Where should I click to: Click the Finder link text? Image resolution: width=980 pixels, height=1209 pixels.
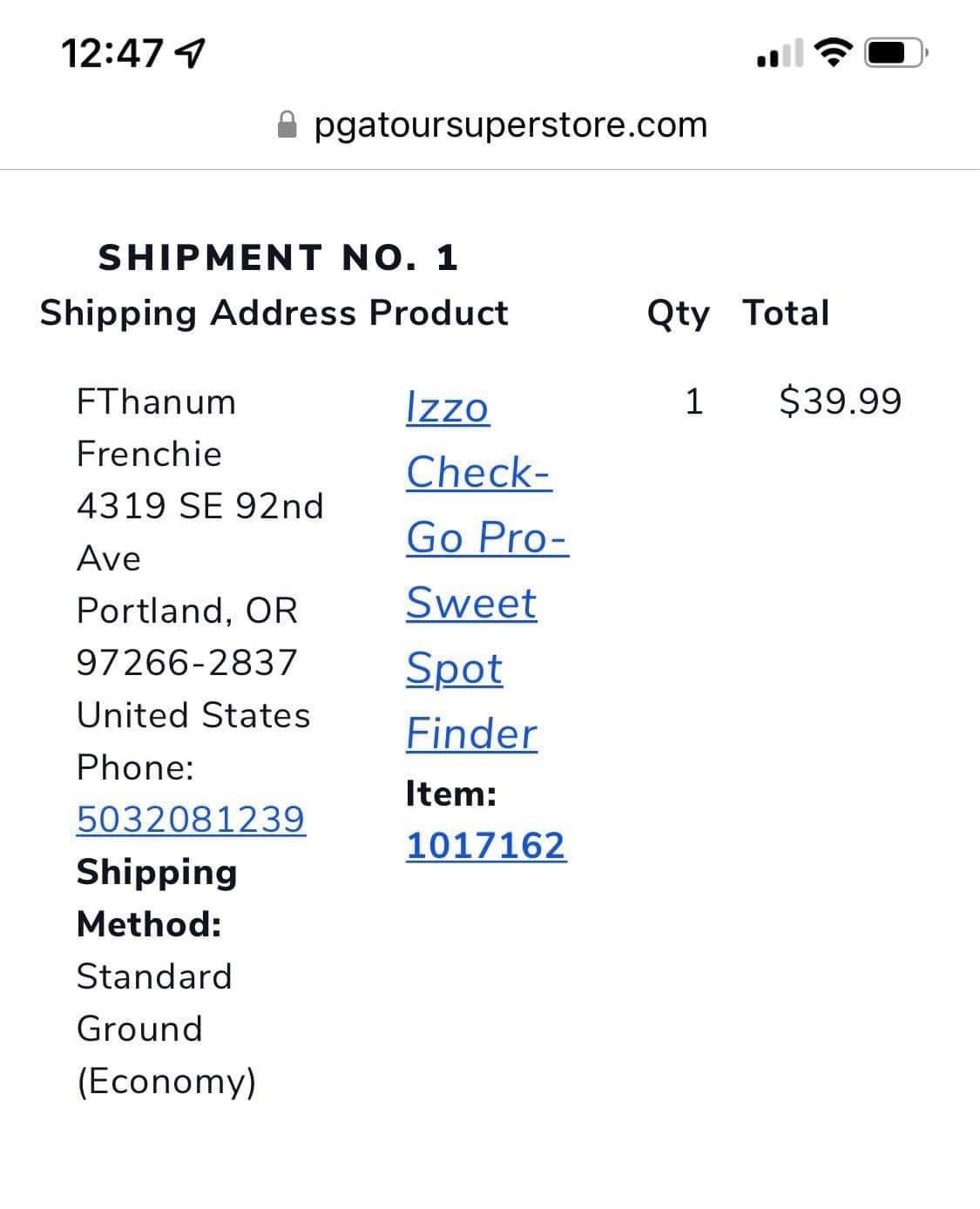pos(471,733)
